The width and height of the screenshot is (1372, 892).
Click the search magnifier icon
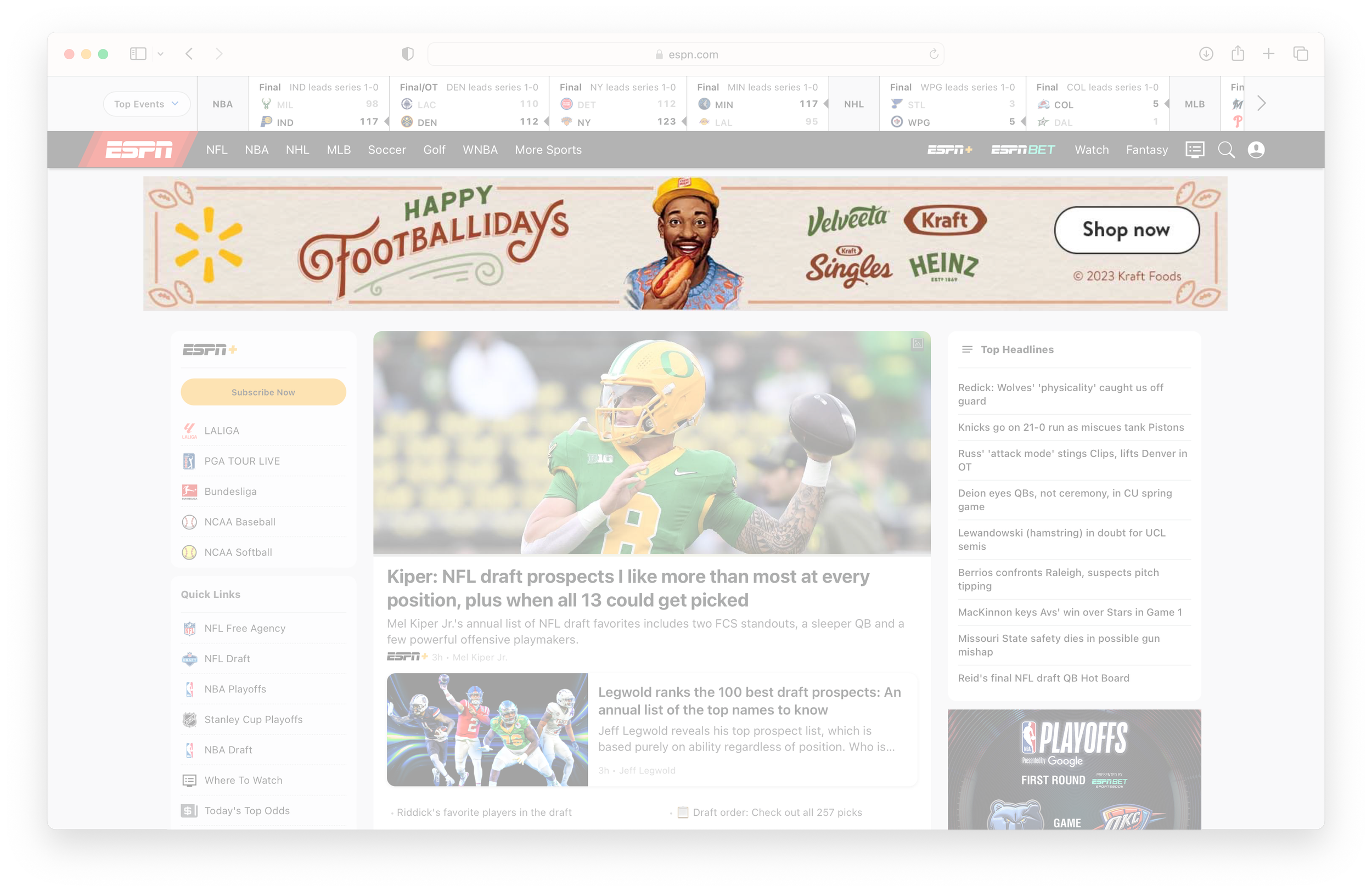(1225, 150)
